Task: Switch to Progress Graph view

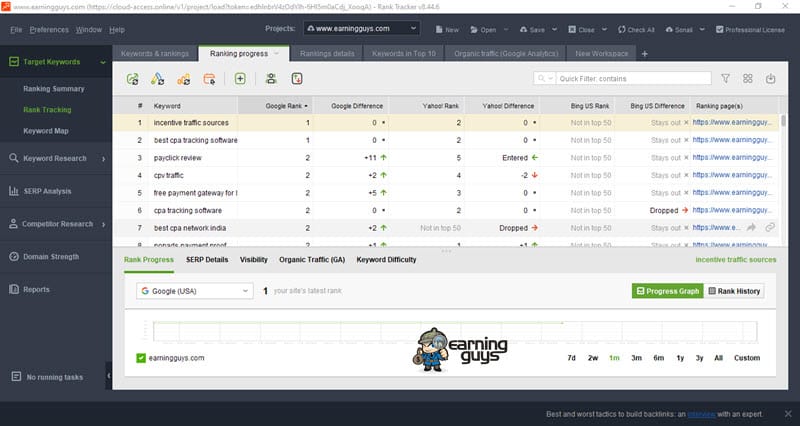Action: [x=668, y=291]
